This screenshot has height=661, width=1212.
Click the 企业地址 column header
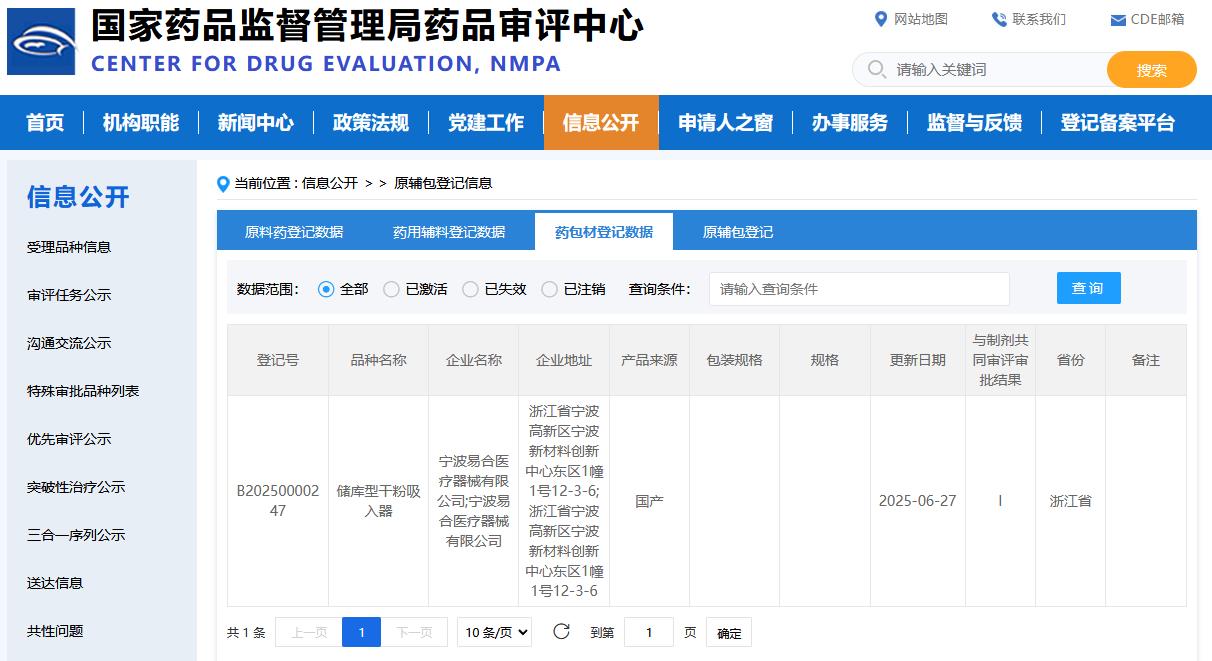(x=564, y=360)
